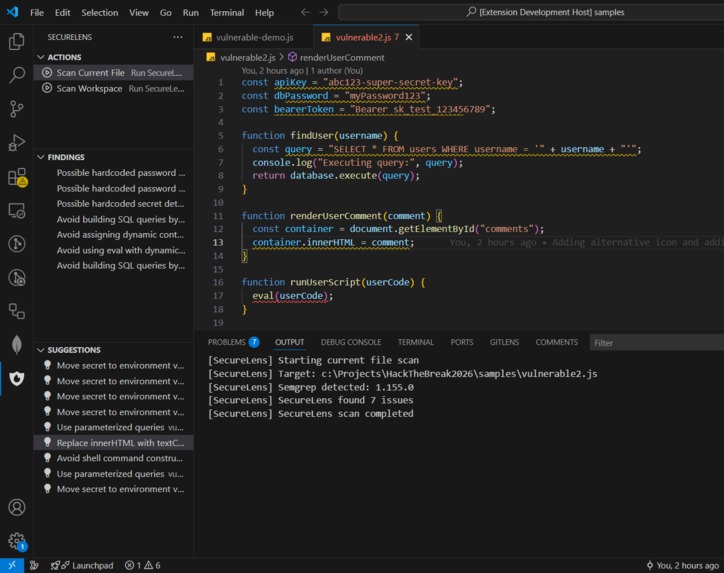
Task: Open the Terminal menu
Action: click(227, 12)
